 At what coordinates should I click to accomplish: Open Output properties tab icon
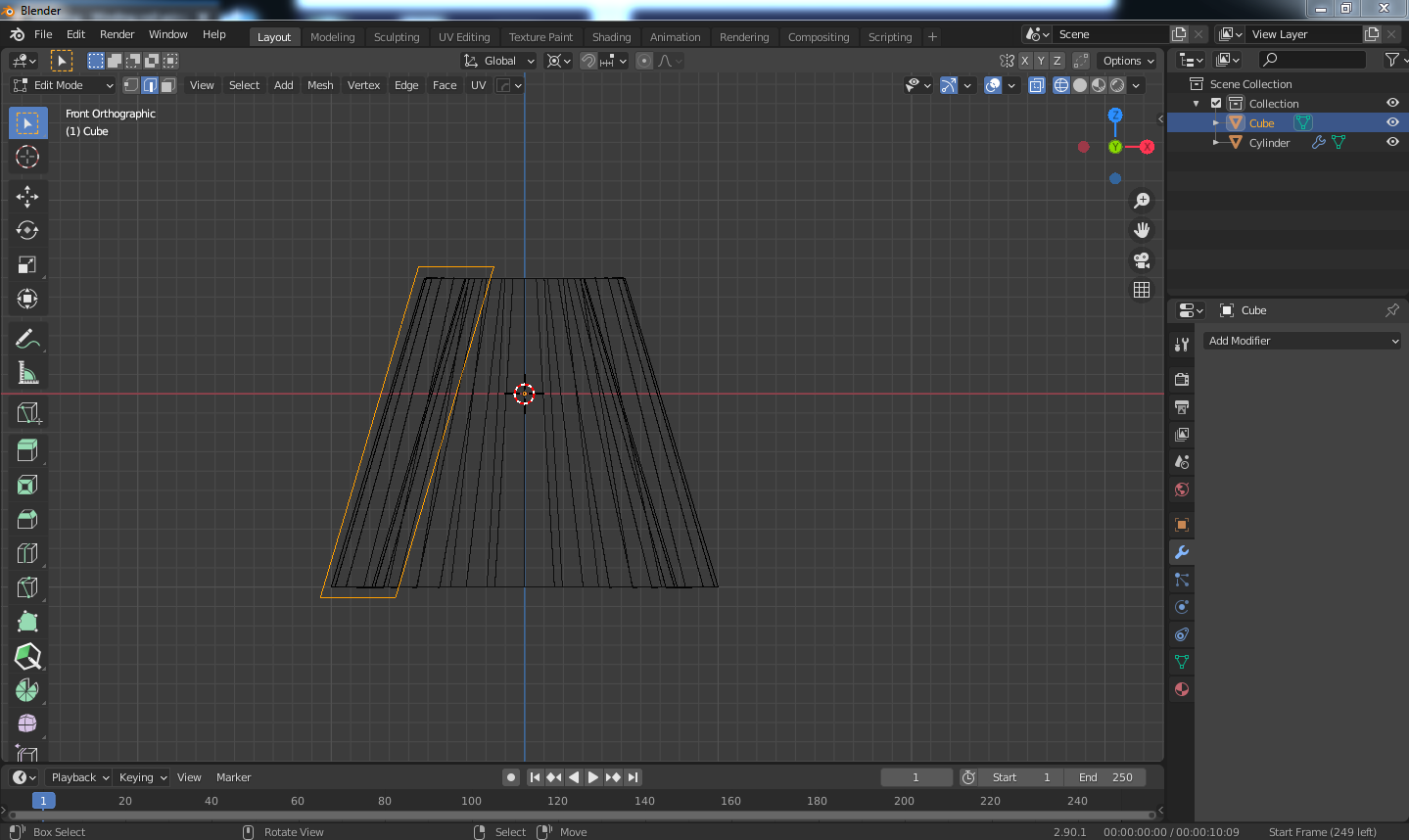pos(1182,406)
